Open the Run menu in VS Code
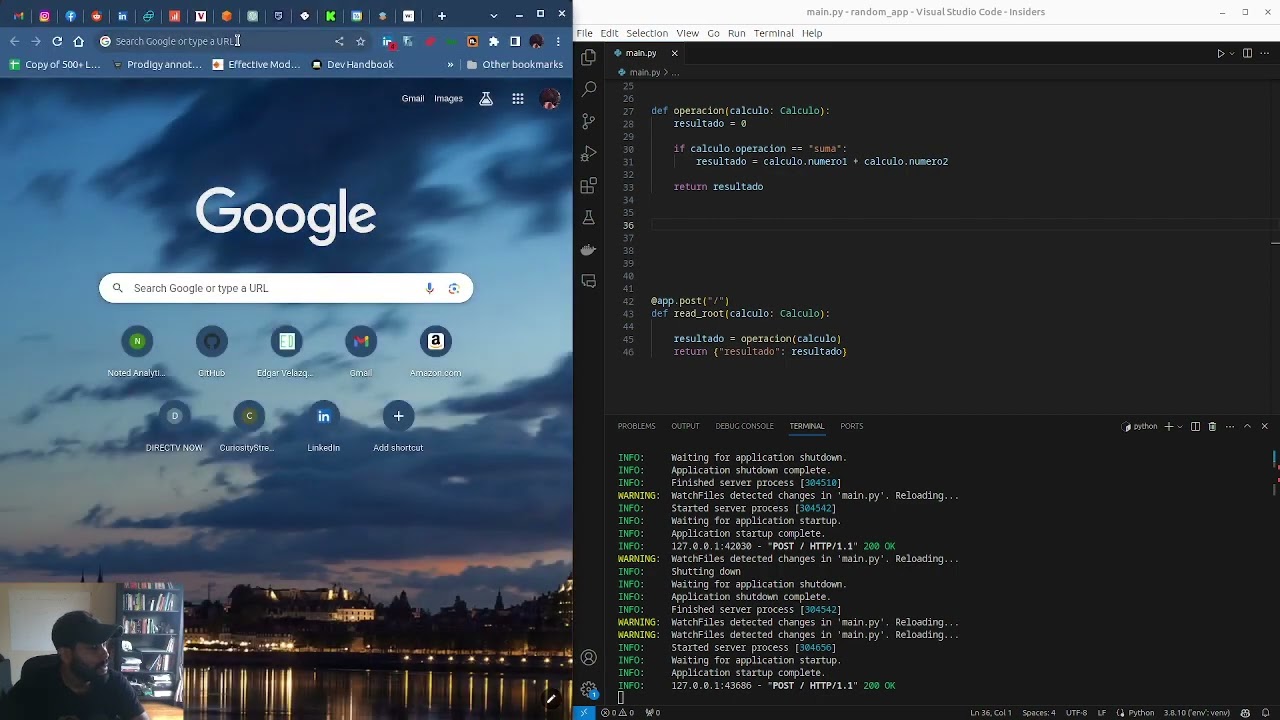The image size is (1280, 720). (736, 33)
